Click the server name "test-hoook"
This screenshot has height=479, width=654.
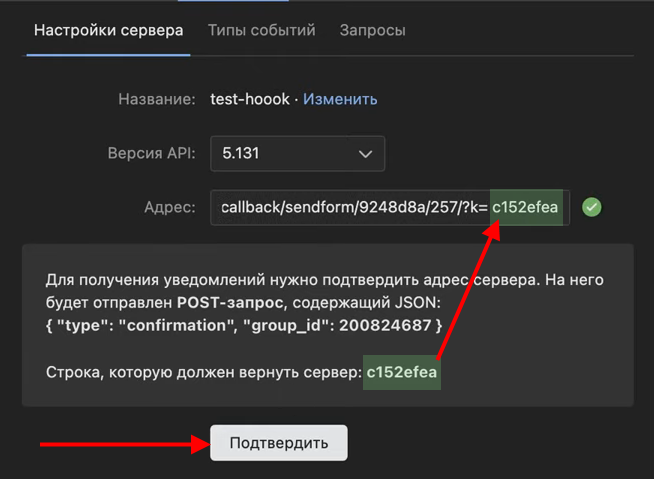tap(250, 99)
